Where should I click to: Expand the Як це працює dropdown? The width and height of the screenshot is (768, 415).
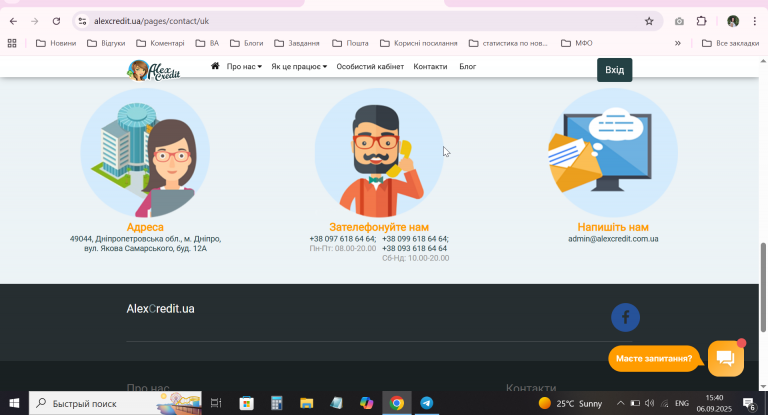pyautogui.click(x=299, y=66)
